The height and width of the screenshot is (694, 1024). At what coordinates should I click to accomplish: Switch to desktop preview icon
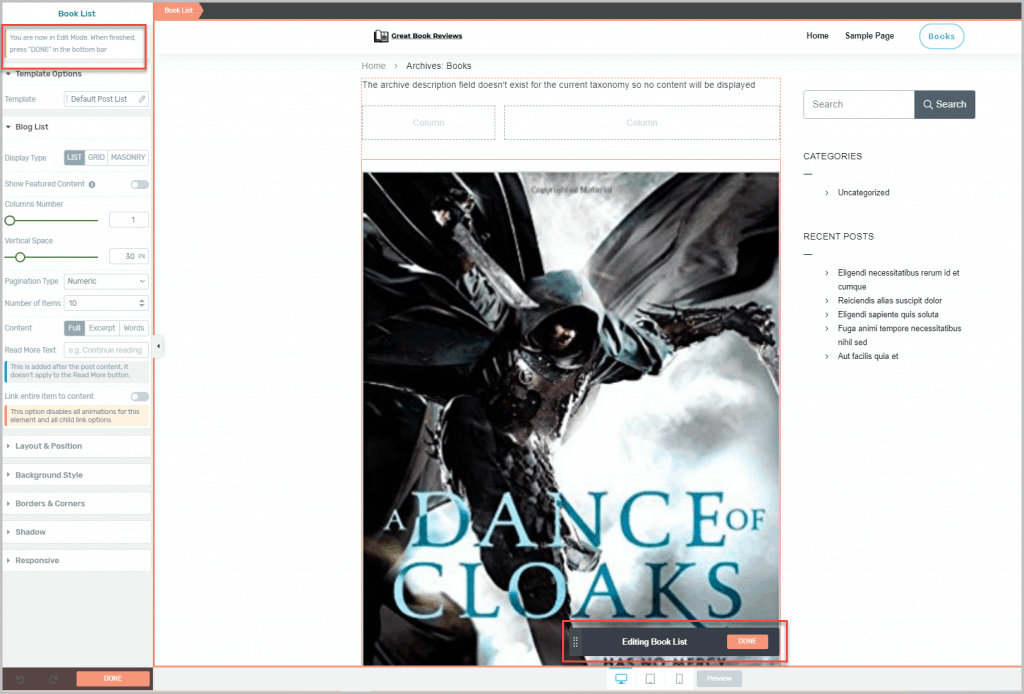[x=621, y=679]
